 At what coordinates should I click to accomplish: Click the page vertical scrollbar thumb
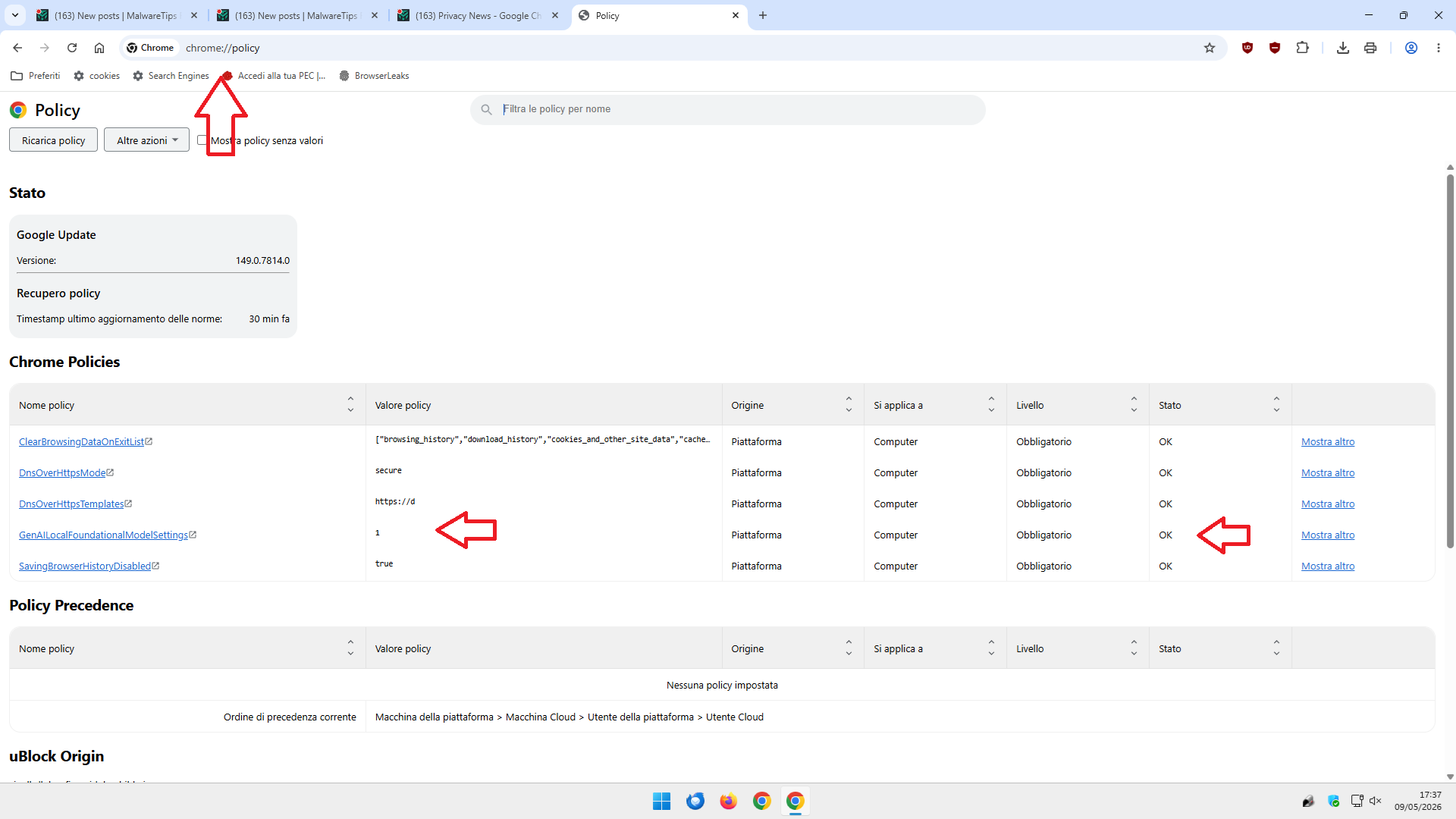click(x=1450, y=360)
